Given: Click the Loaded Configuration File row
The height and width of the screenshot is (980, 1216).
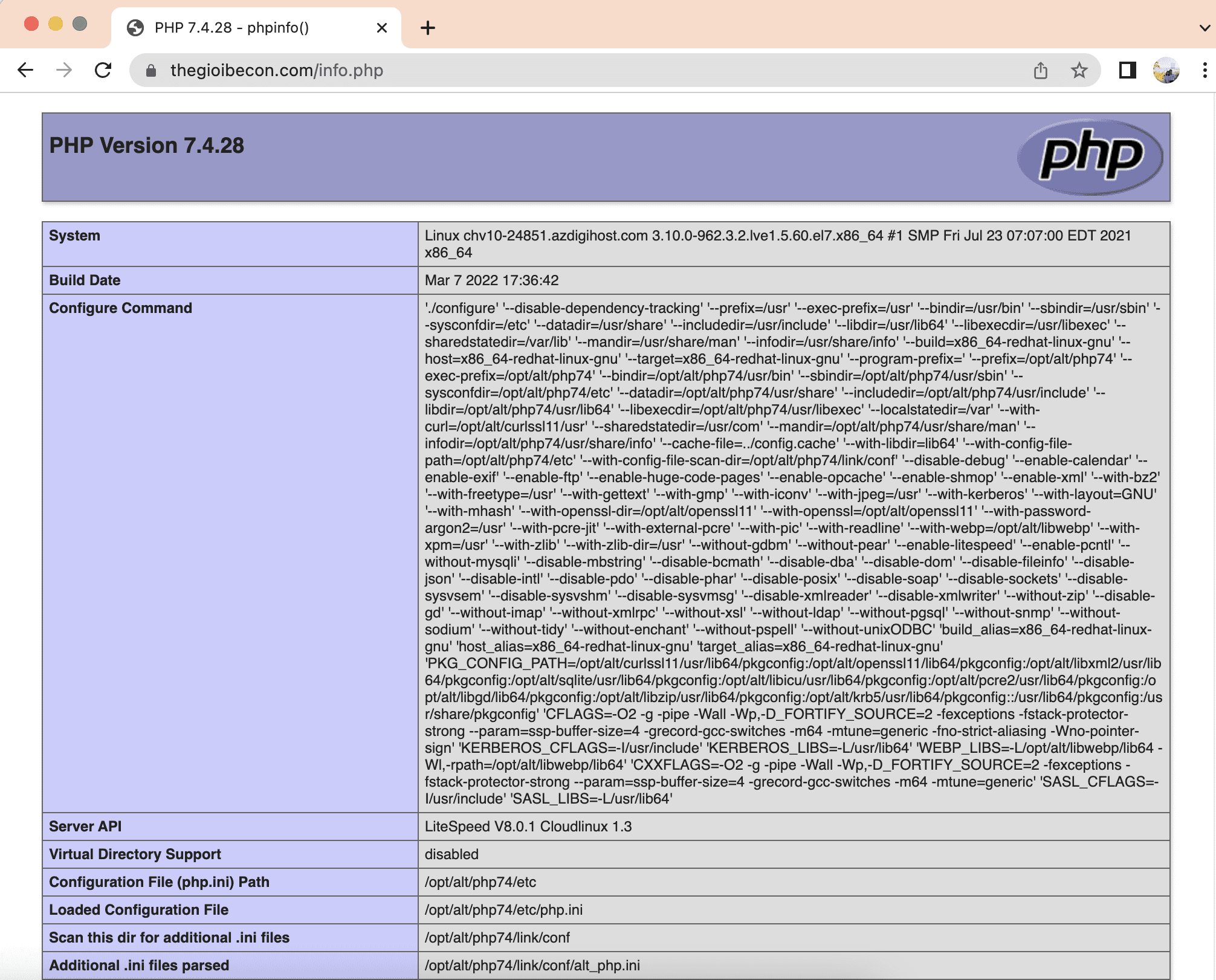Looking at the screenshot, I should (139, 910).
